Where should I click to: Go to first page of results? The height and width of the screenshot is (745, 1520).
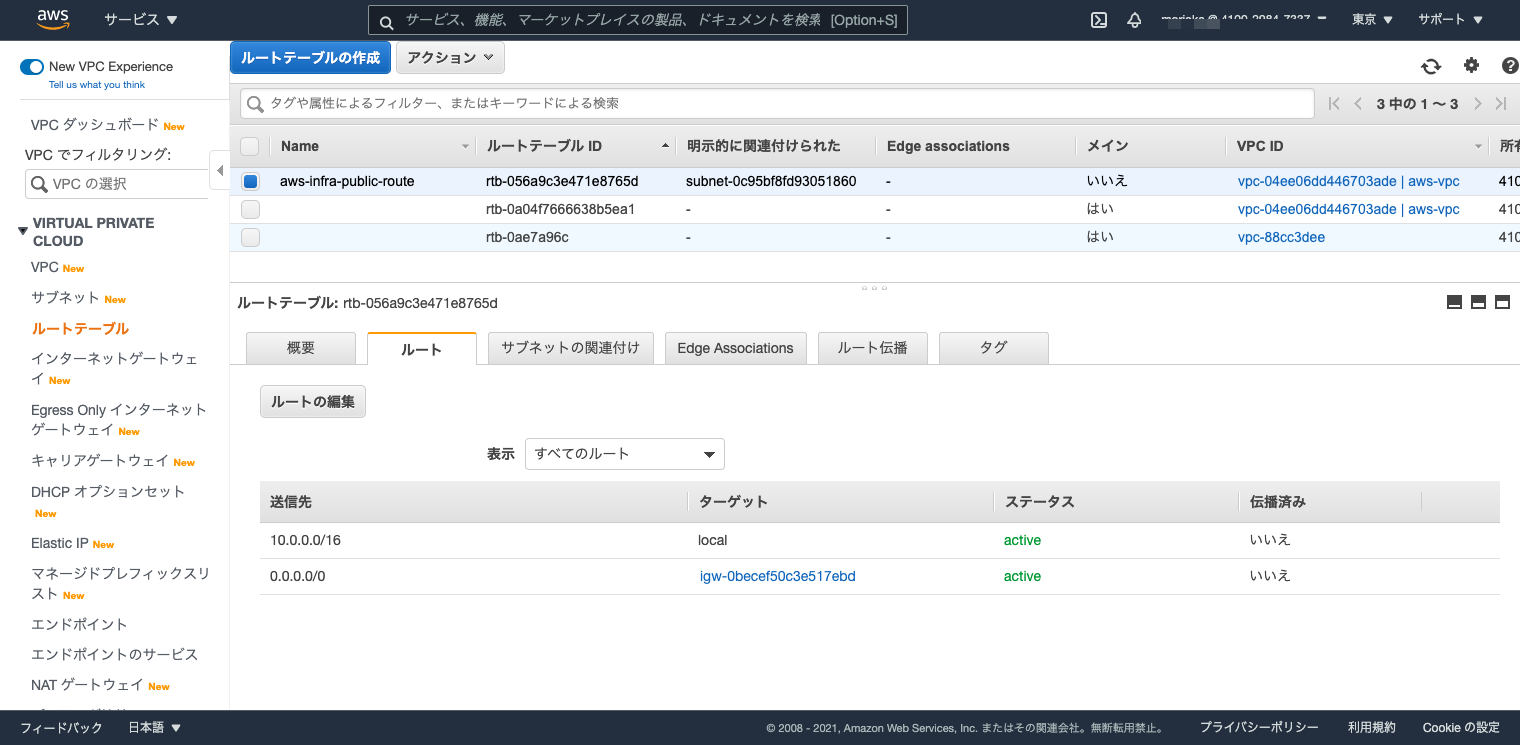click(x=1334, y=104)
